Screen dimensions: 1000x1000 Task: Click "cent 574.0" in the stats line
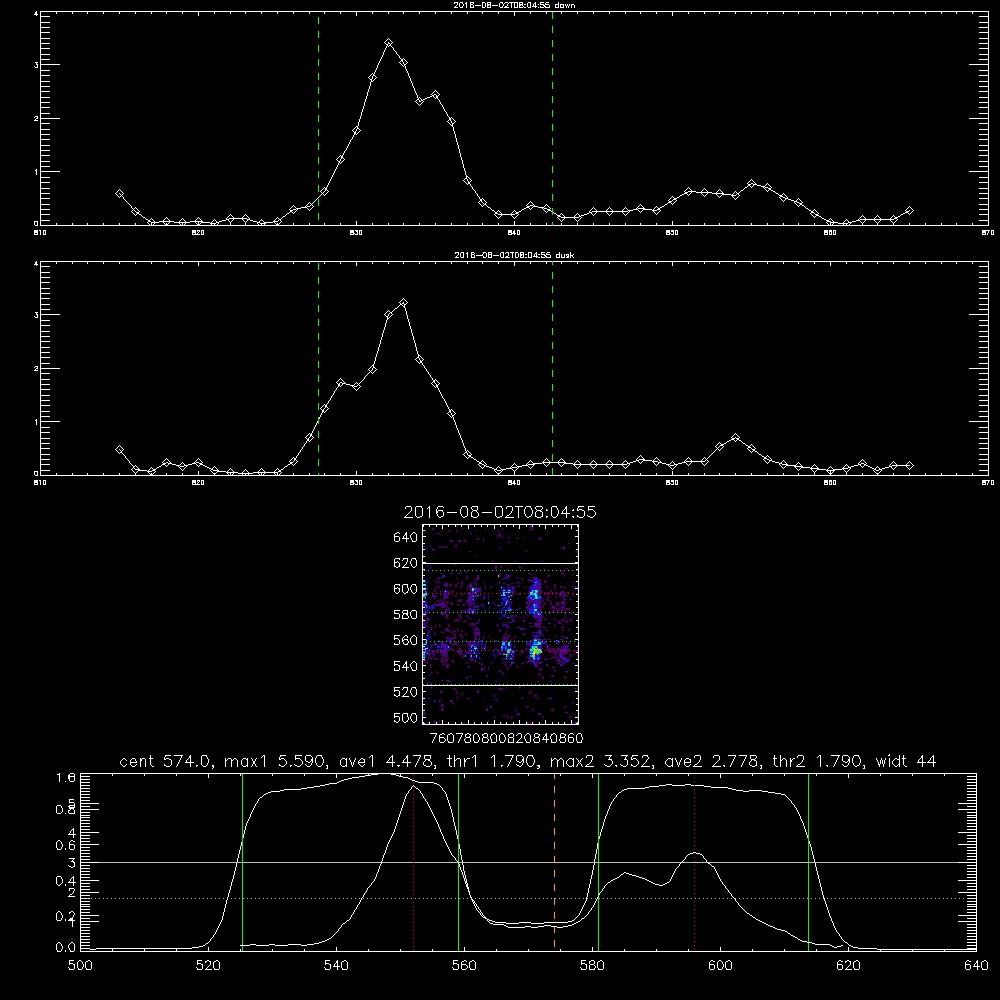click(166, 761)
